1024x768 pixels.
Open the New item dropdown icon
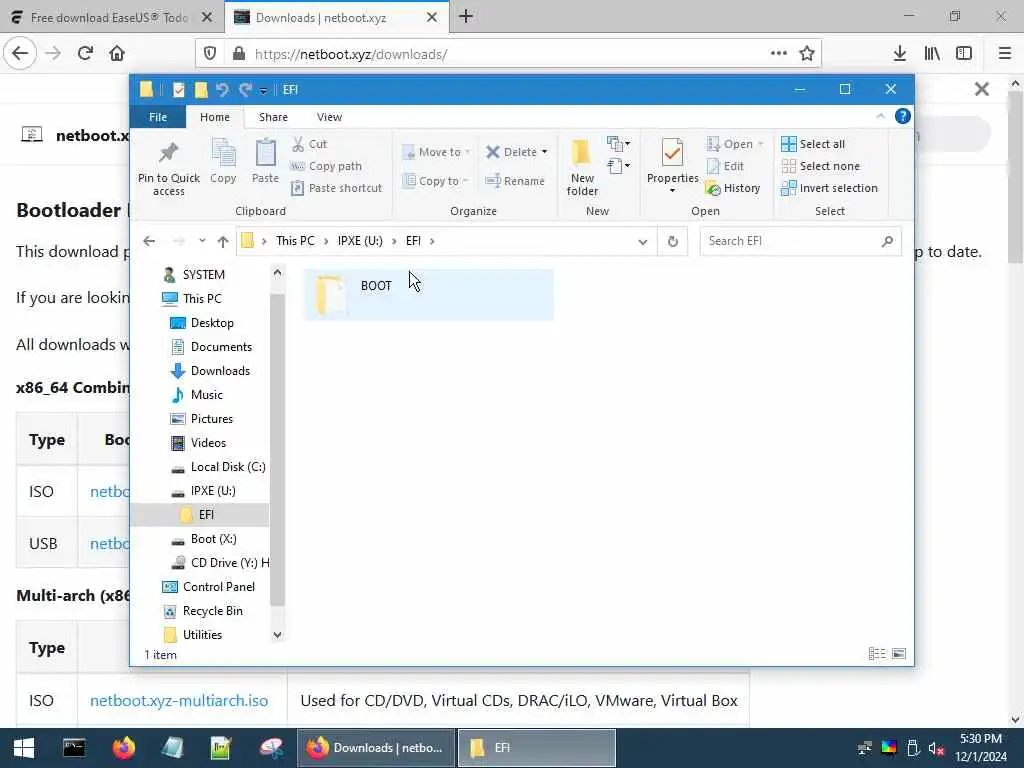618,144
